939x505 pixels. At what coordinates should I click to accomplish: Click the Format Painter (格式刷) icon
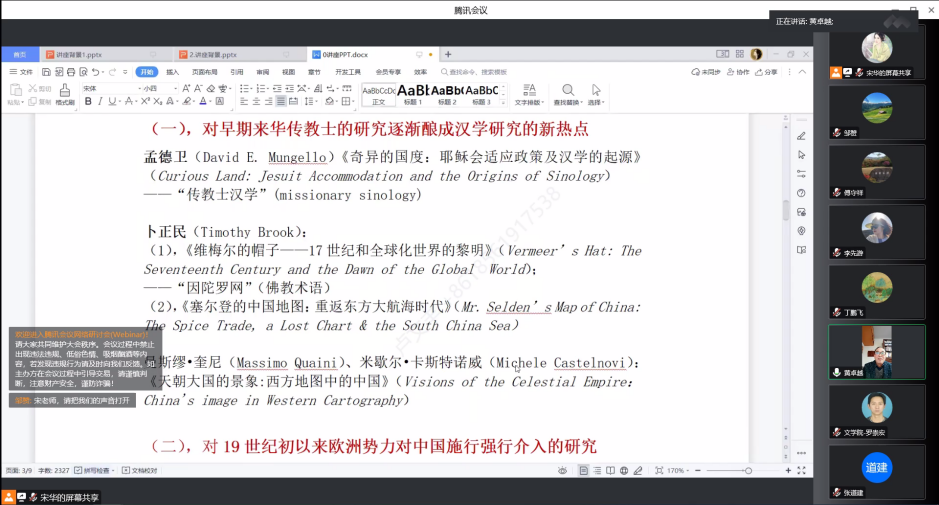[x=64, y=92]
